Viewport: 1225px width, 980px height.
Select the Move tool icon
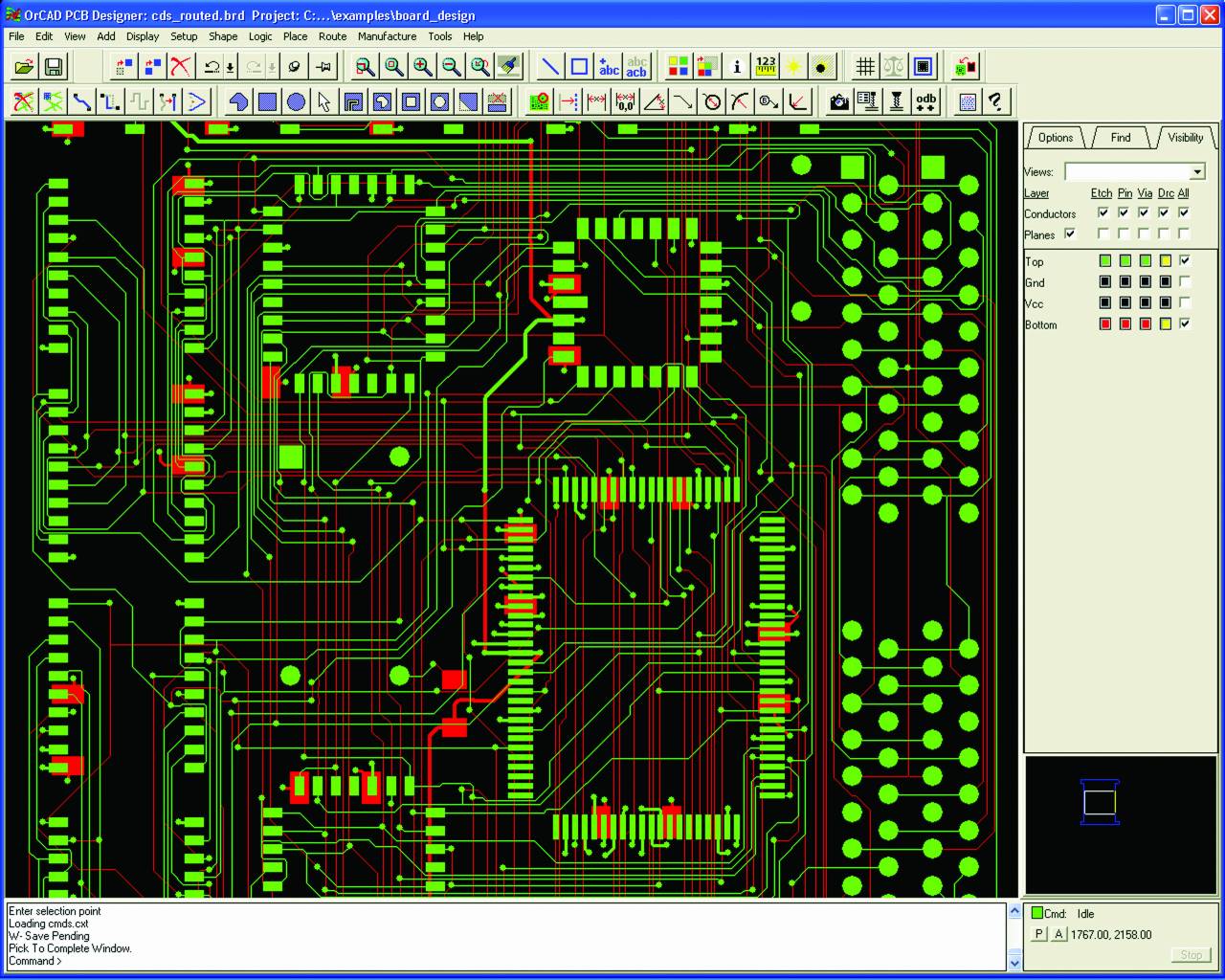pyautogui.click(x=124, y=66)
